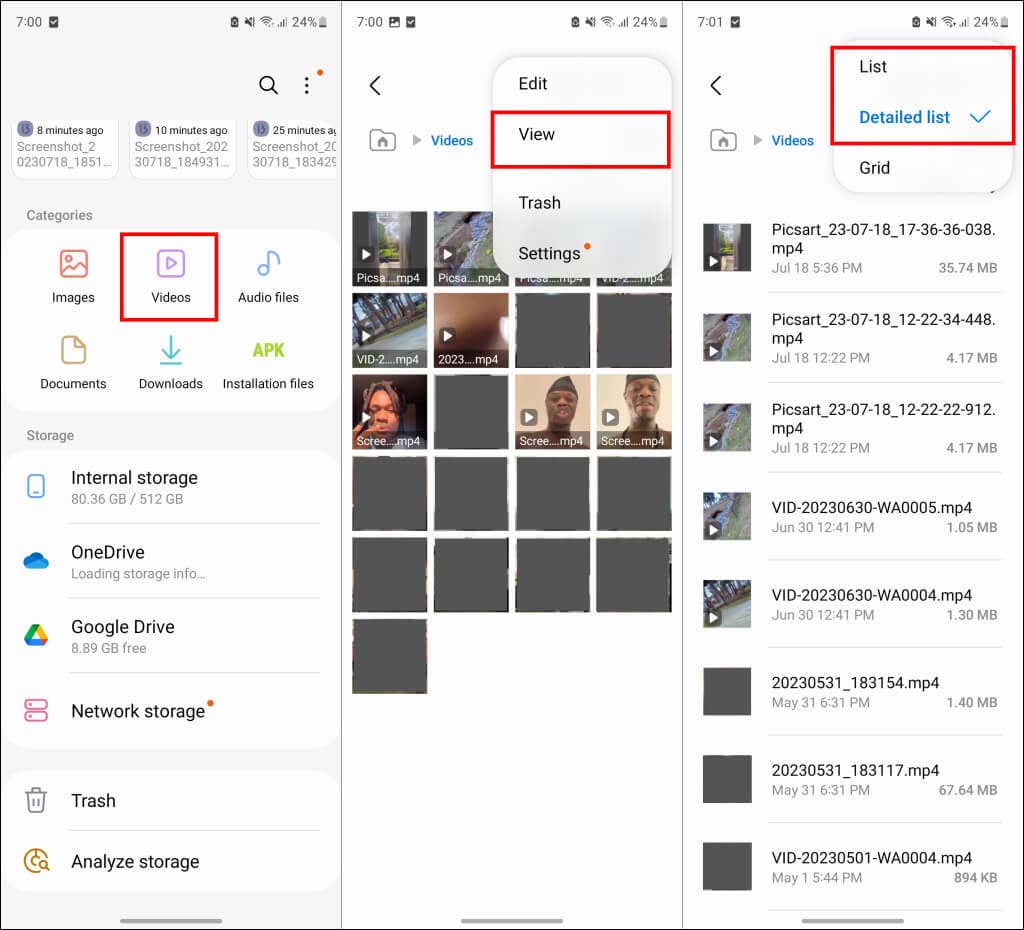The width and height of the screenshot is (1024, 930).
Task: Open Google Drive storage
Action: [x=123, y=636]
